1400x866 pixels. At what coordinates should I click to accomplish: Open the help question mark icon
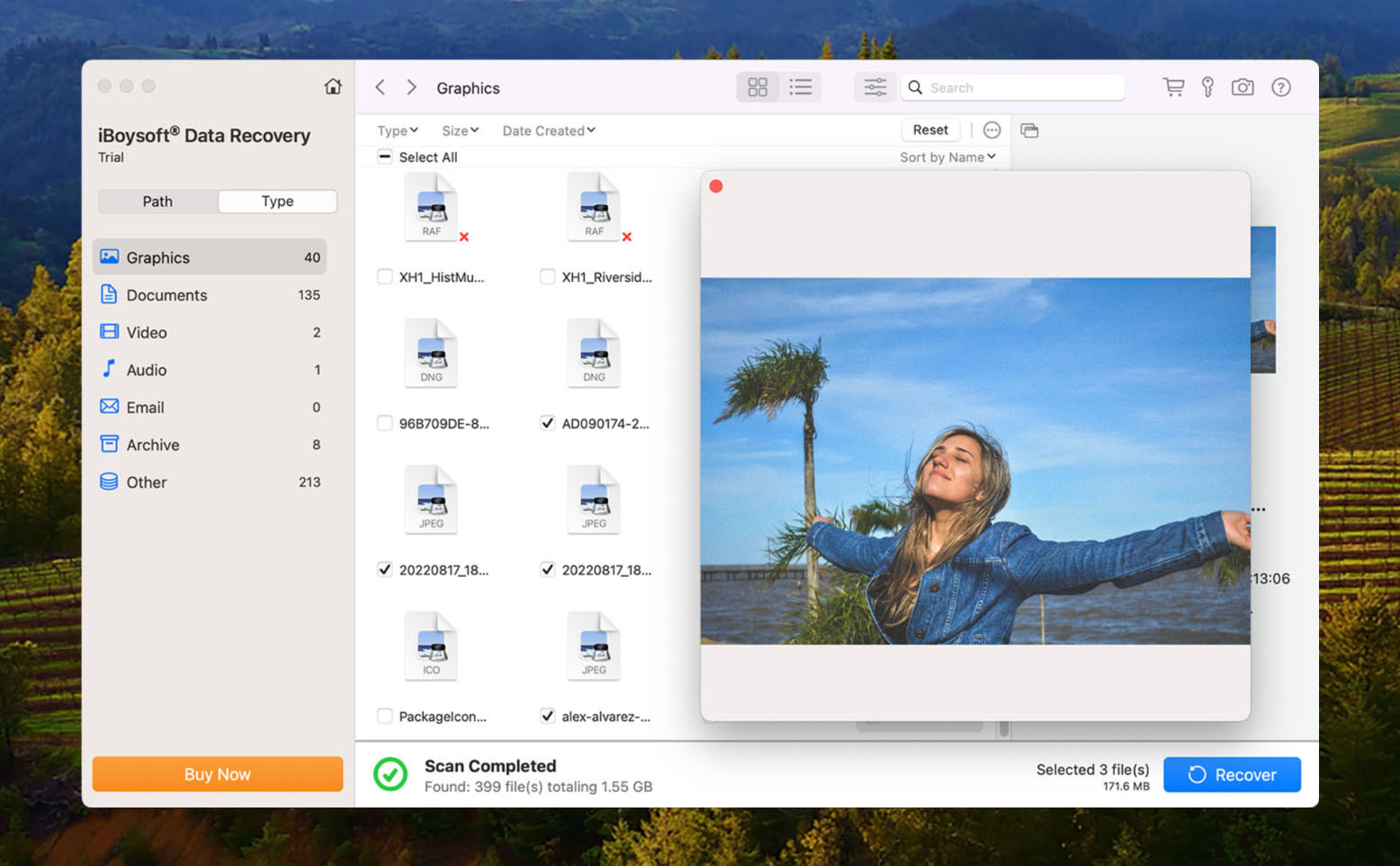tap(1280, 87)
